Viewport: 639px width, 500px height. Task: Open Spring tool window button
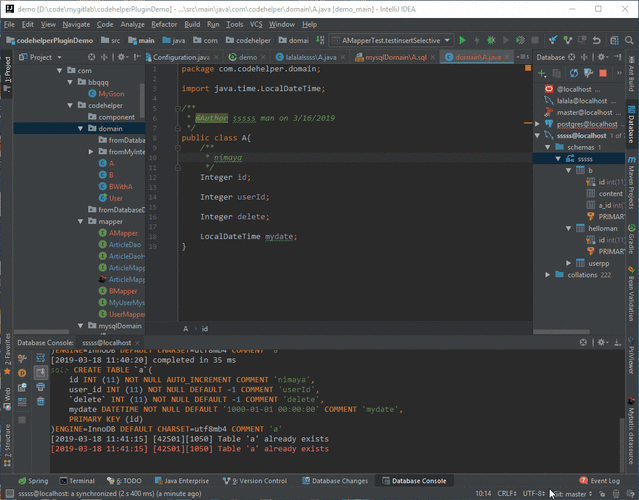click(x=33, y=481)
